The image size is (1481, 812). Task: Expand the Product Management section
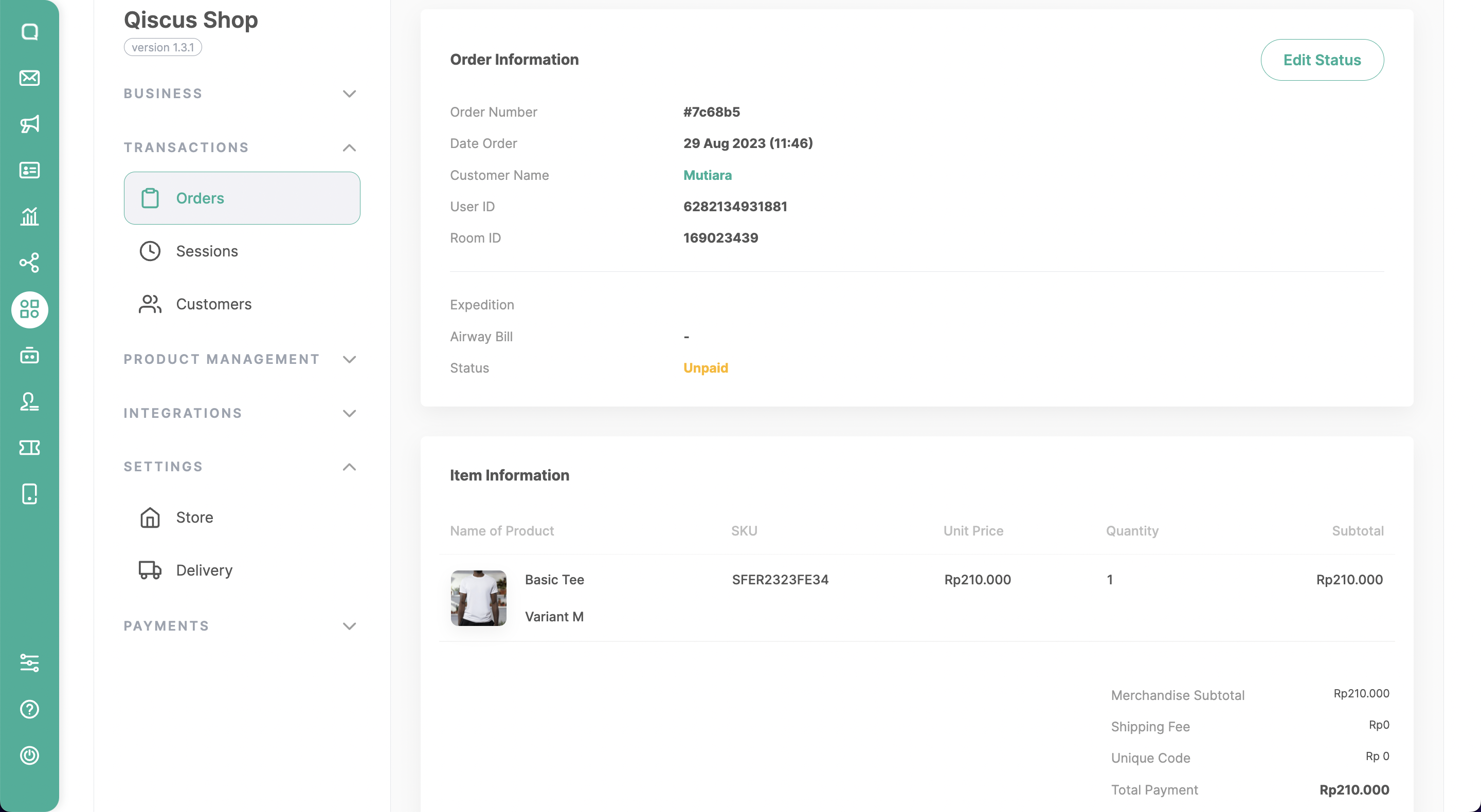pyautogui.click(x=349, y=359)
